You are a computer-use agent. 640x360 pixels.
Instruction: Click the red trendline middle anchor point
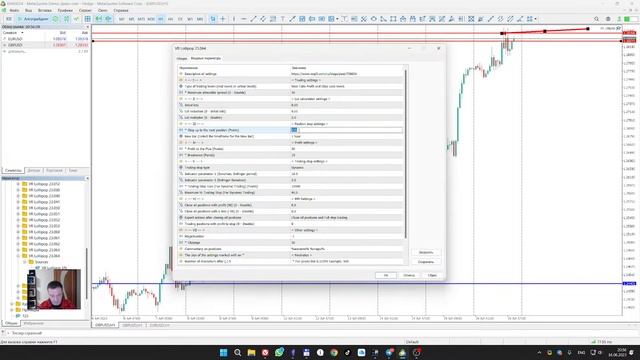pyautogui.click(x=544, y=31)
